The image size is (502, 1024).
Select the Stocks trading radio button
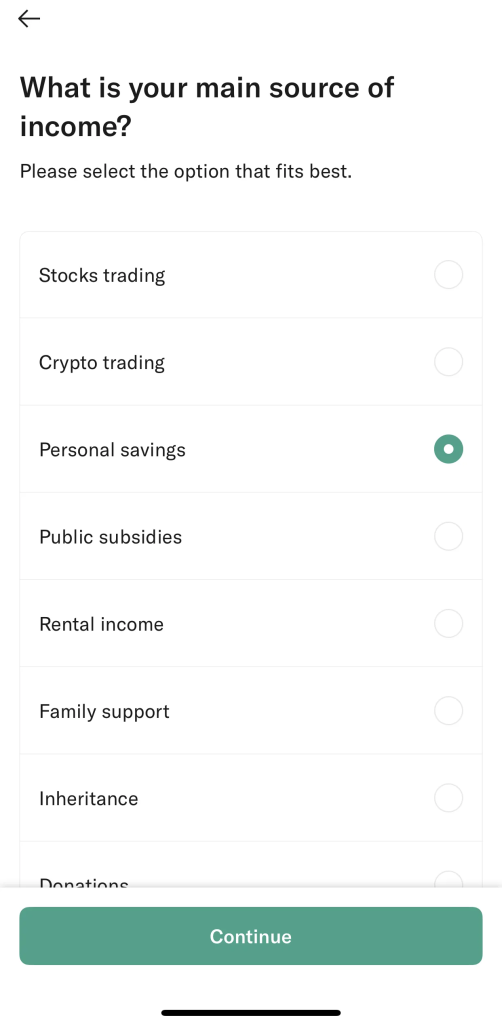click(x=448, y=275)
